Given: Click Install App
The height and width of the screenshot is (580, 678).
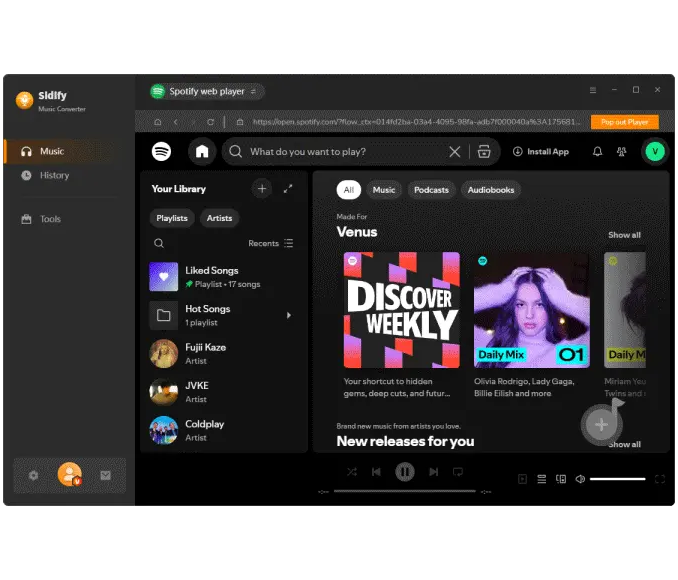Looking at the screenshot, I should (x=540, y=151).
